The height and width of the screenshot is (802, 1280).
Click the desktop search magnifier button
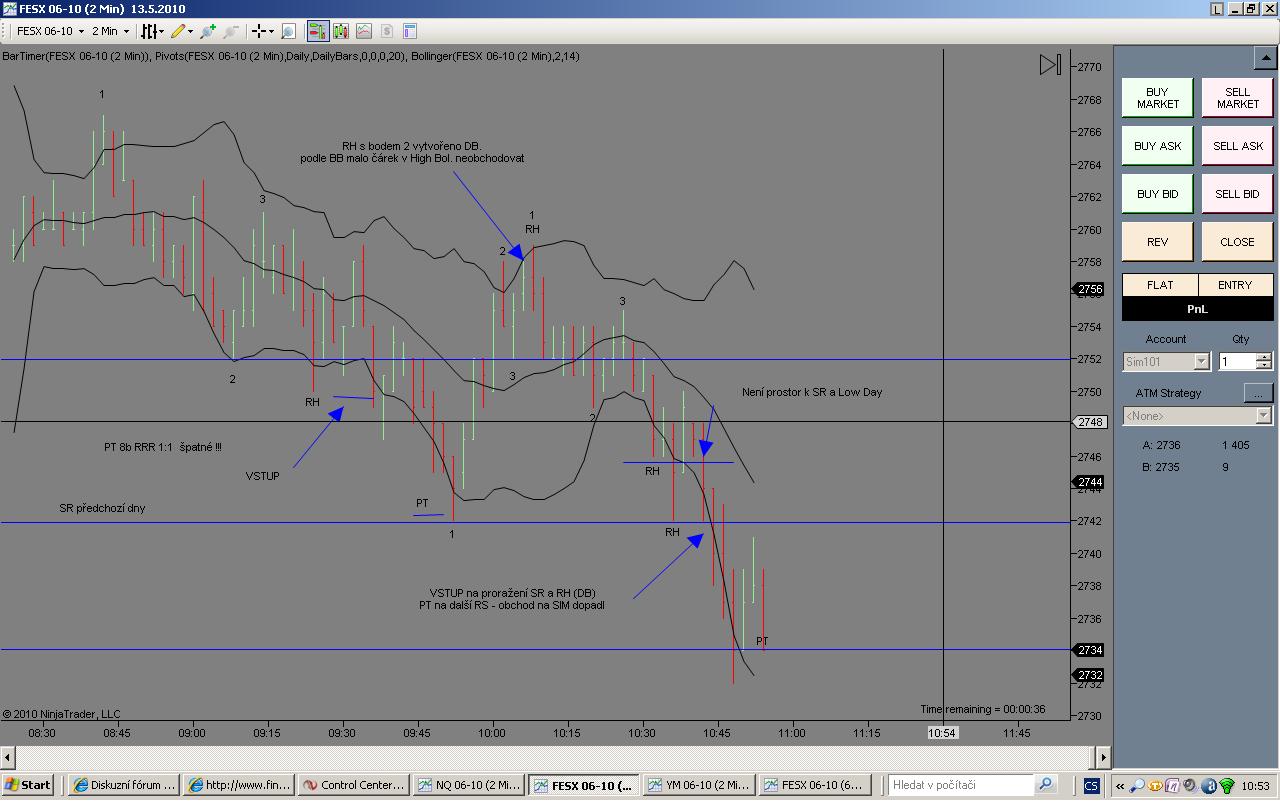pyautogui.click(x=1046, y=785)
